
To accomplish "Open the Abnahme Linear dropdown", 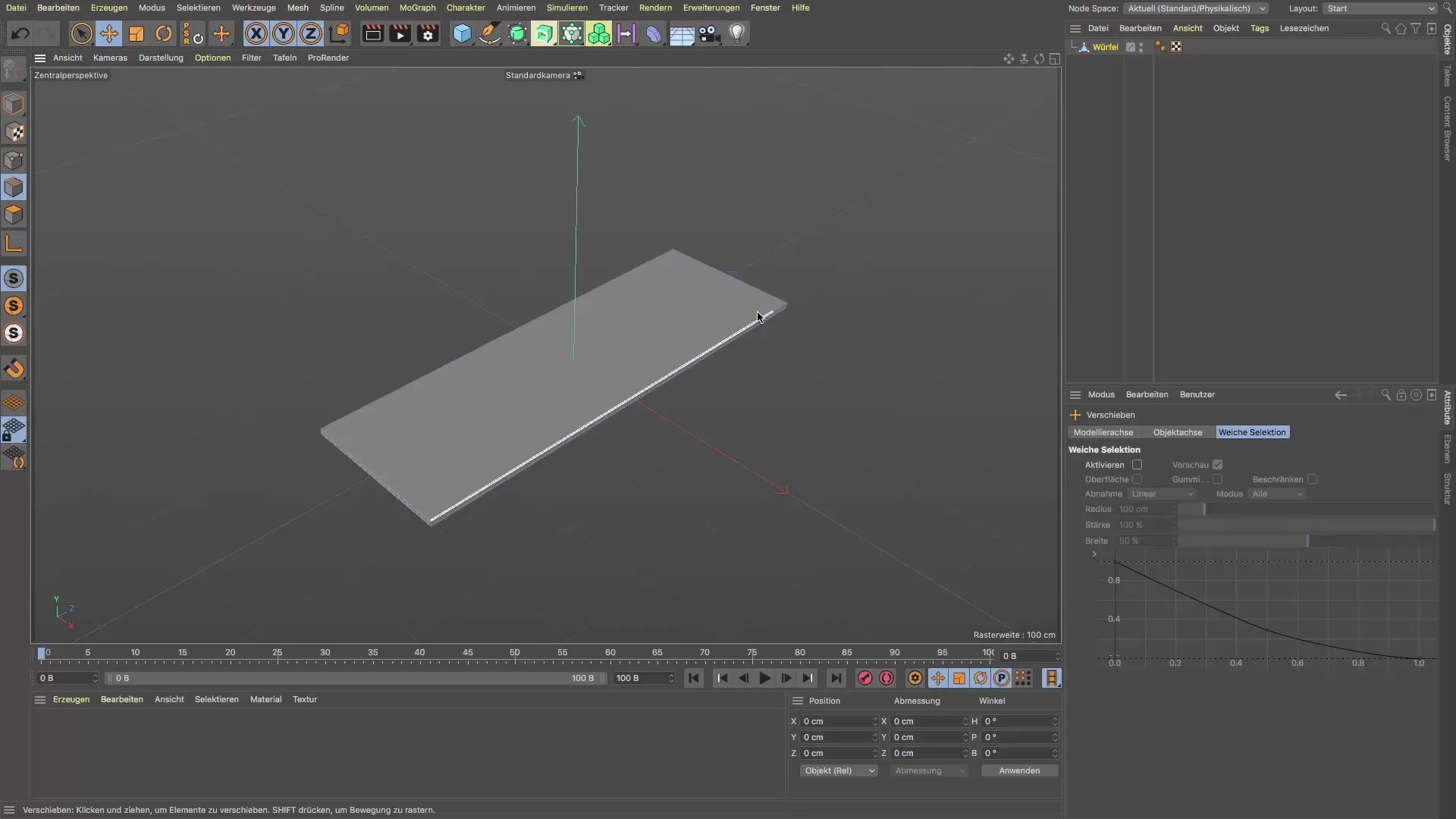I will tap(1162, 494).
